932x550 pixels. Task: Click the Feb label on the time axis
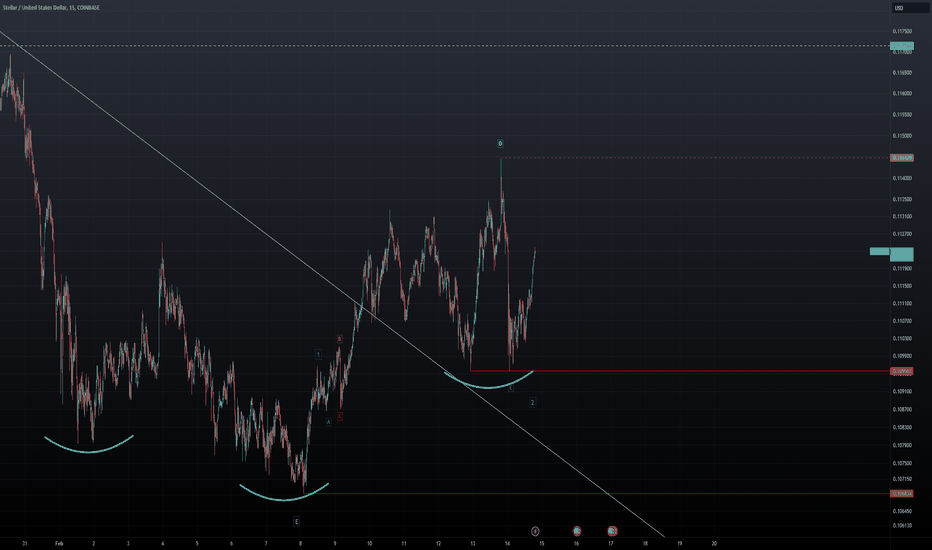[x=59, y=543]
